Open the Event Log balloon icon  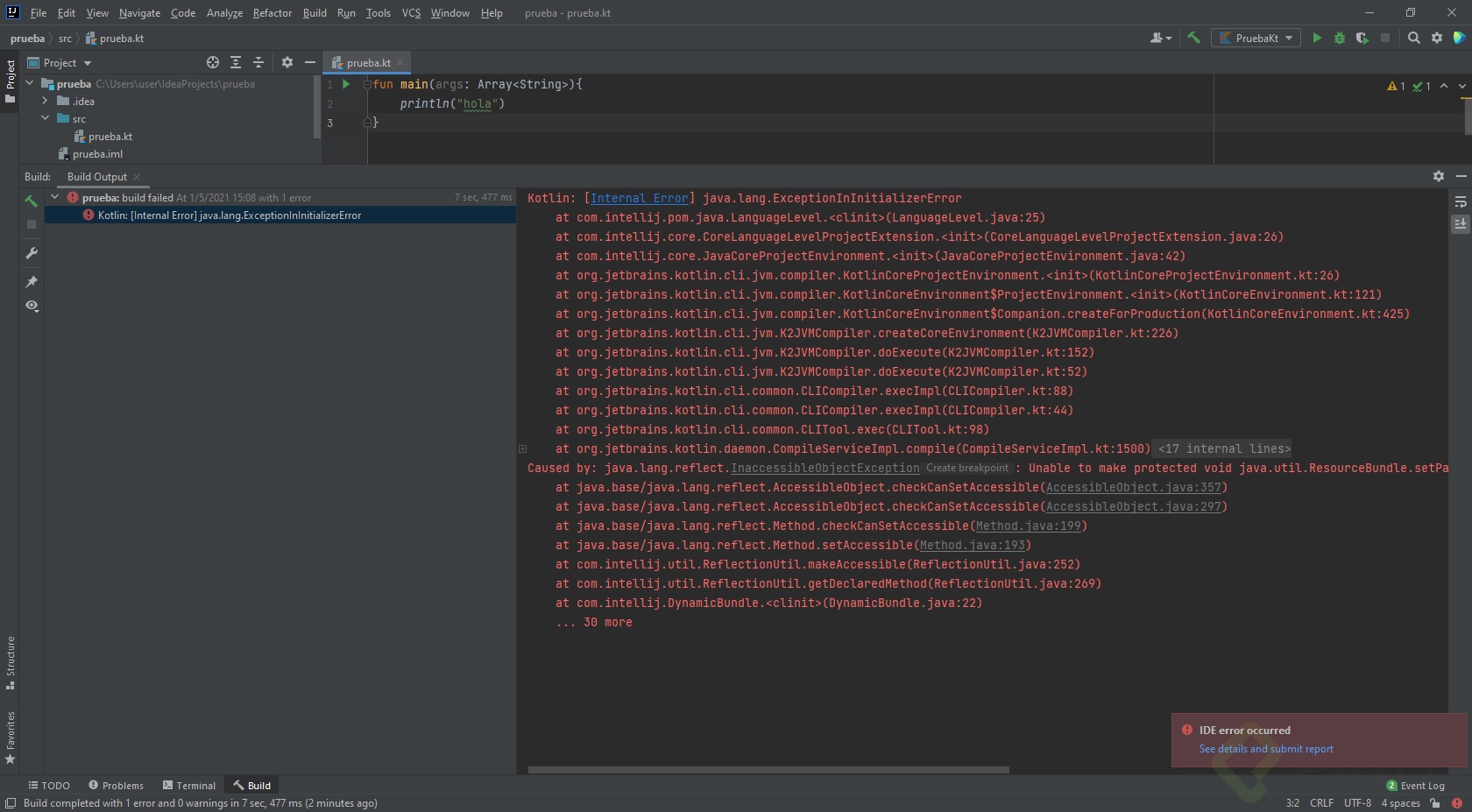(x=1392, y=786)
